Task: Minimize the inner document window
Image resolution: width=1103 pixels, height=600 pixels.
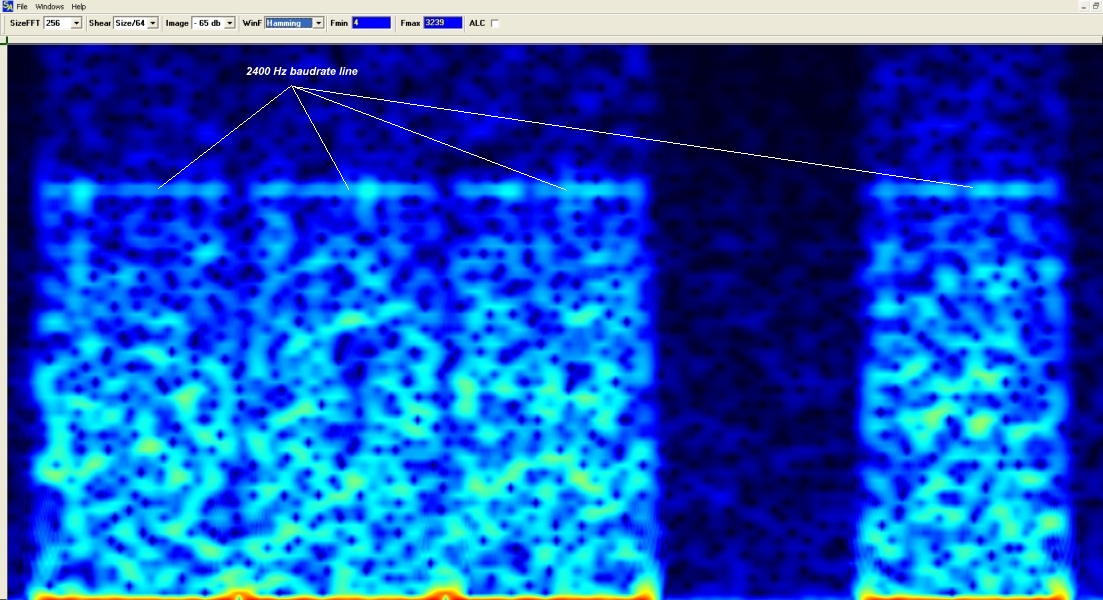Action: coord(1083,6)
